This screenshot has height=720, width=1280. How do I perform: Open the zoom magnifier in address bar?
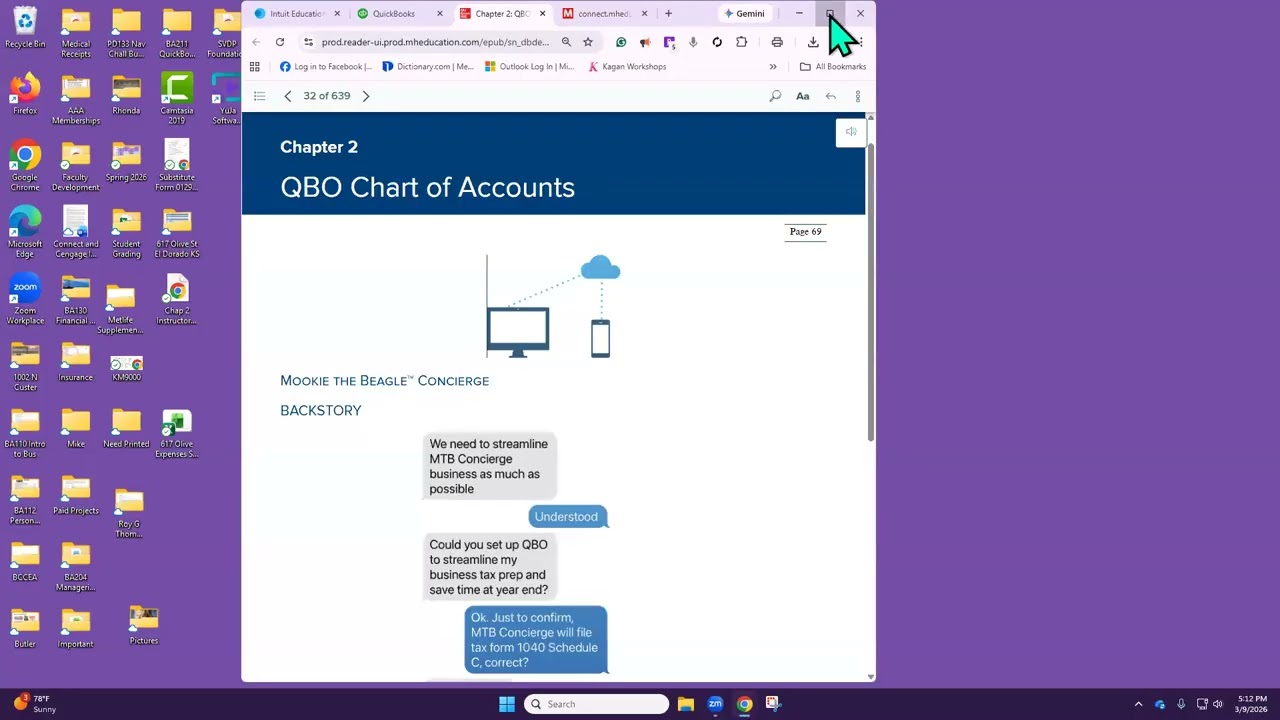566,42
